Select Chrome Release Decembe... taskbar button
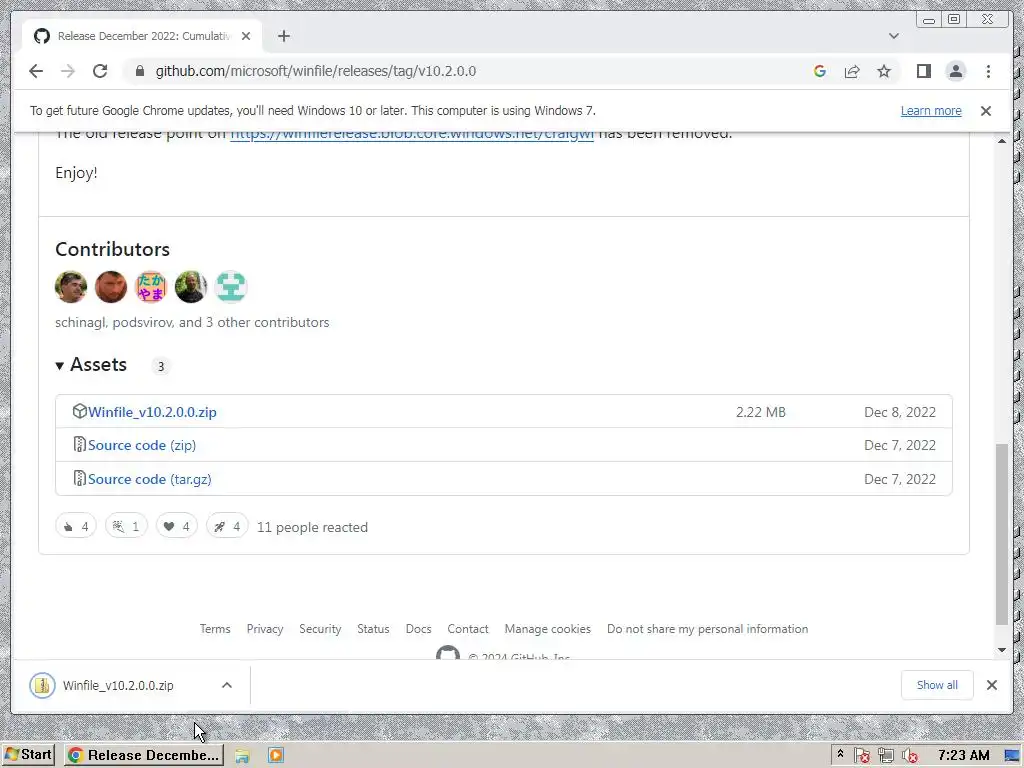 [x=144, y=756]
